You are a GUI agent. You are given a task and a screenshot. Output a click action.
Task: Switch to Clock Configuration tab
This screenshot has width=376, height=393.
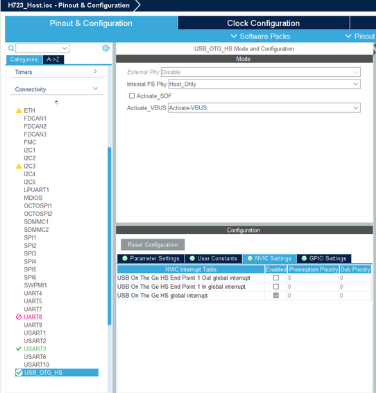(x=263, y=23)
